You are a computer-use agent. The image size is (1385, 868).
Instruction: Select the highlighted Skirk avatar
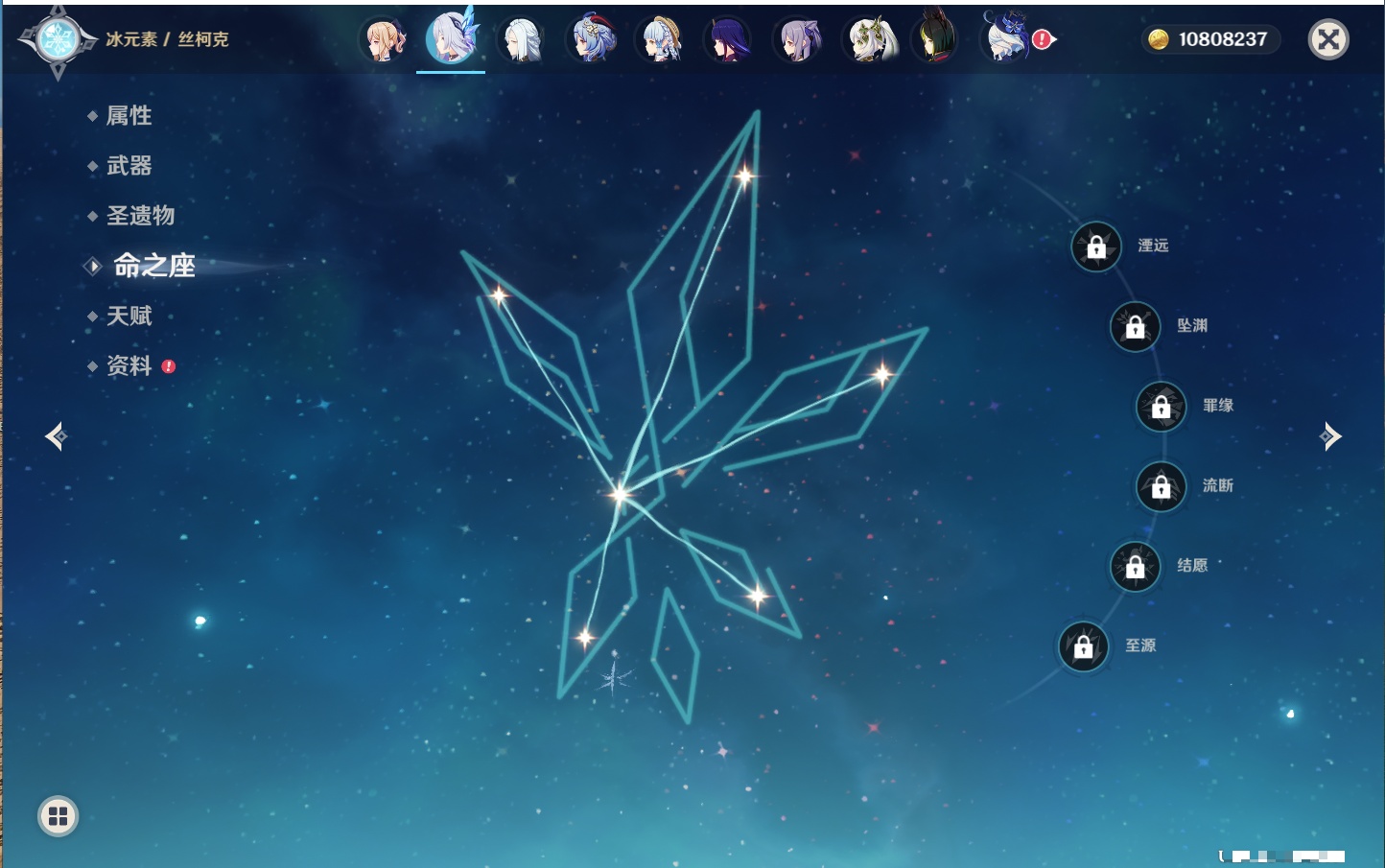click(x=451, y=37)
